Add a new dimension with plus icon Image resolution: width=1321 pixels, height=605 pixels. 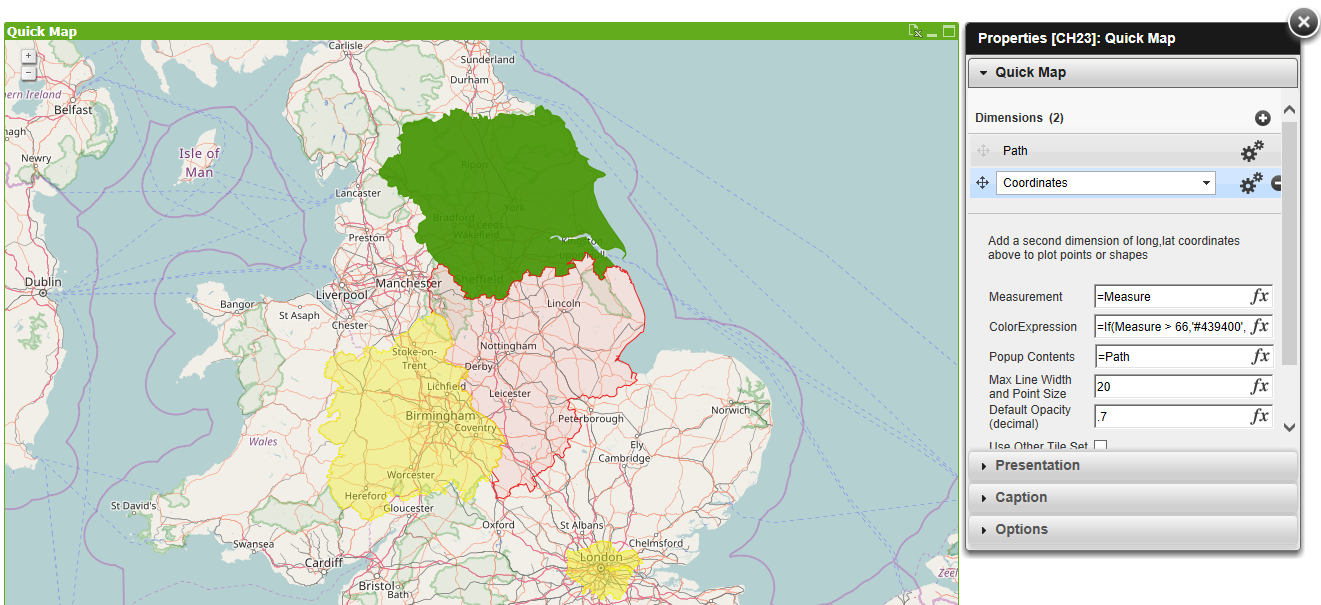tap(1263, 118)
